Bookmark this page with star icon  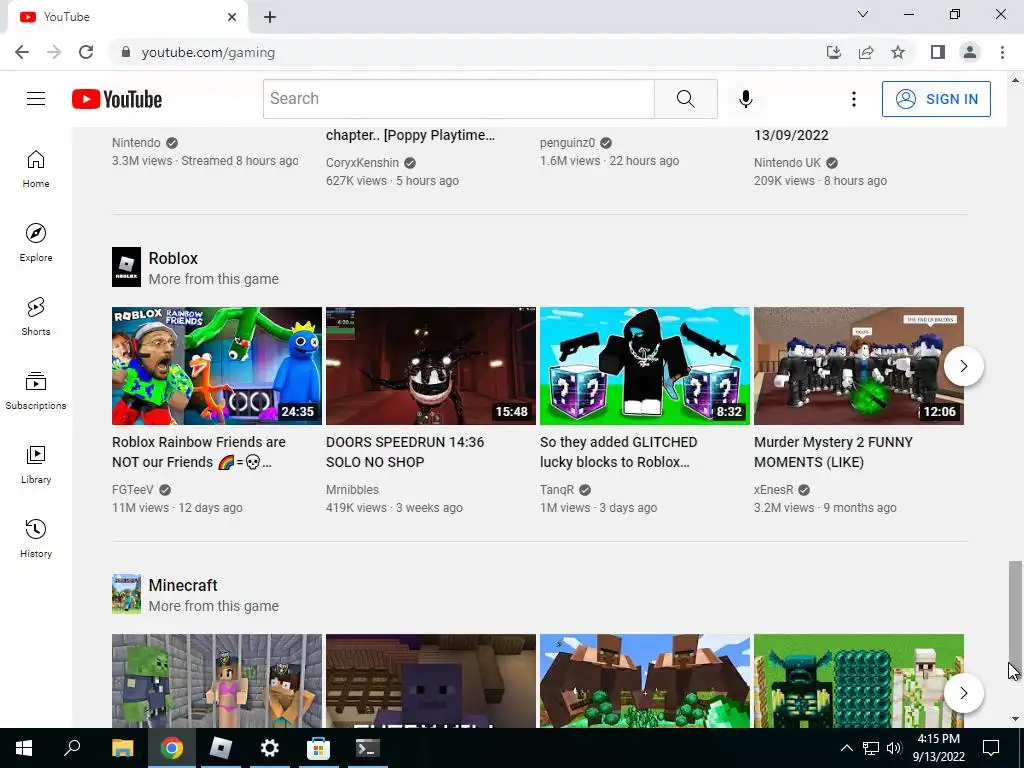pos(898,52)
